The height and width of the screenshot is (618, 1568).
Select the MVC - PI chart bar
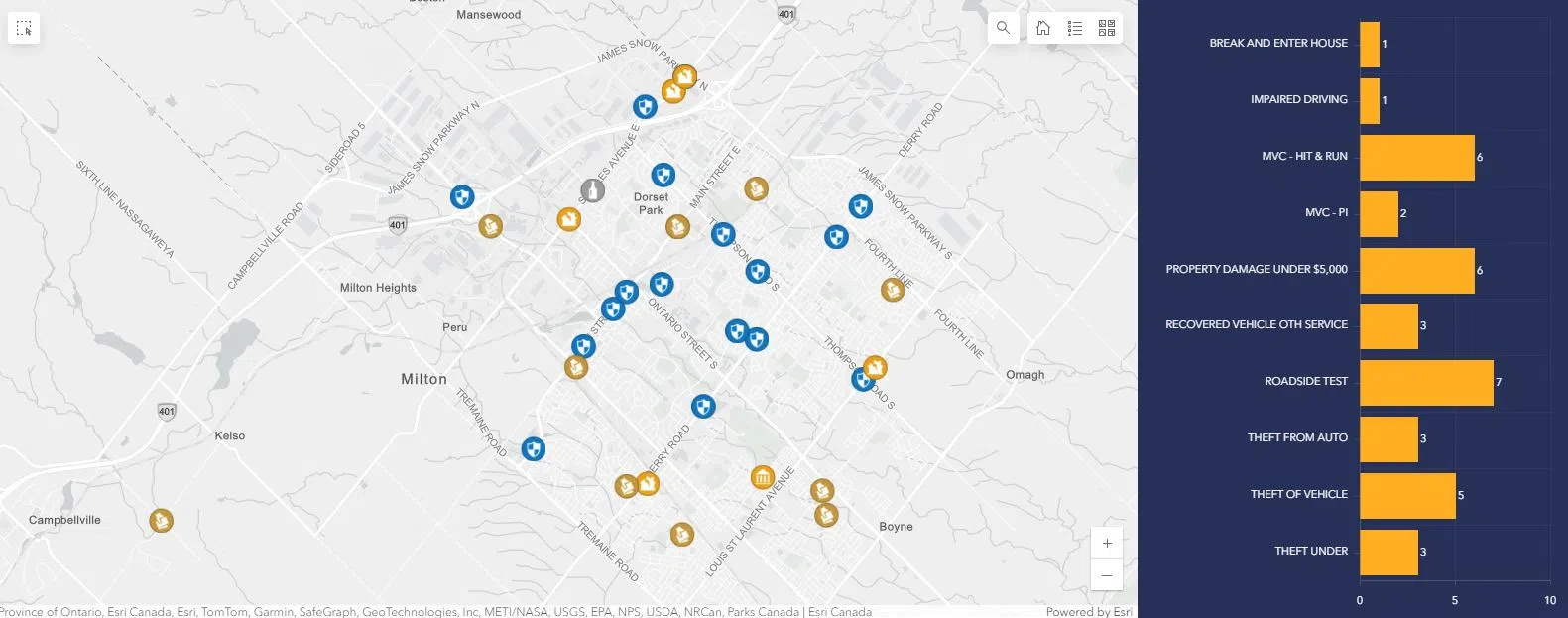point(1378,213)
